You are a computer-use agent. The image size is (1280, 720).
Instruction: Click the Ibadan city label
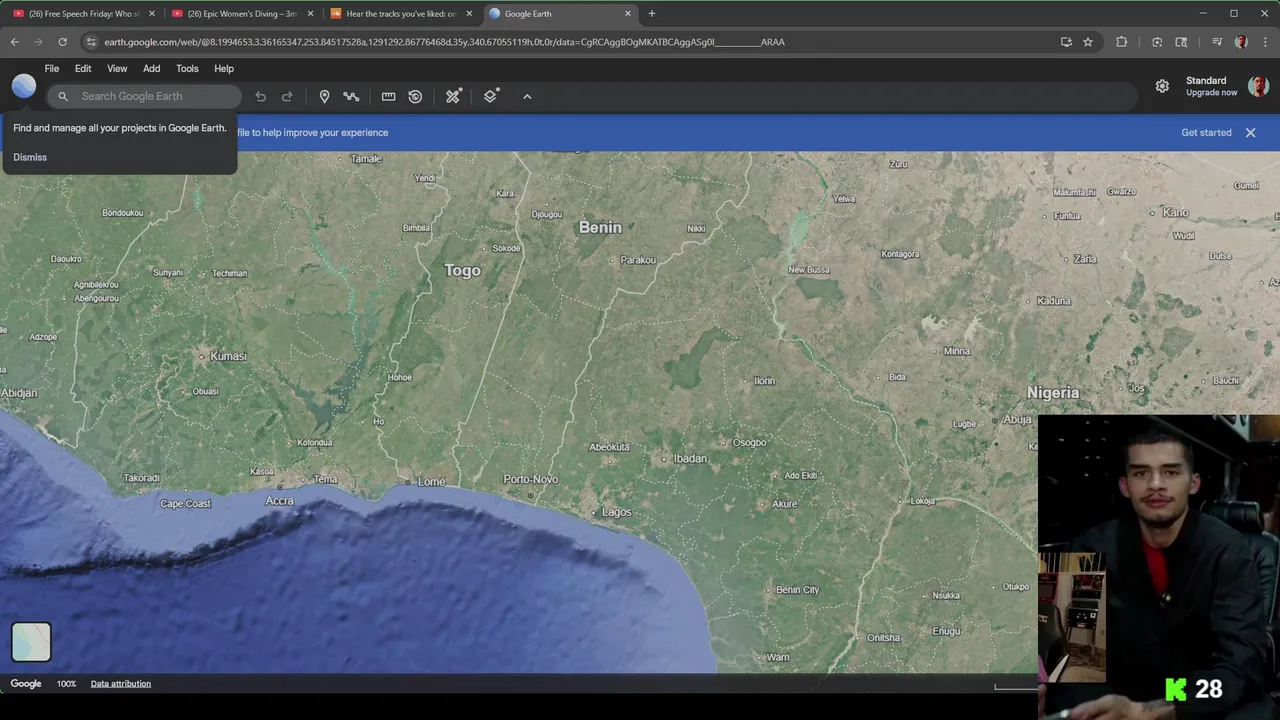pos(691,458)
